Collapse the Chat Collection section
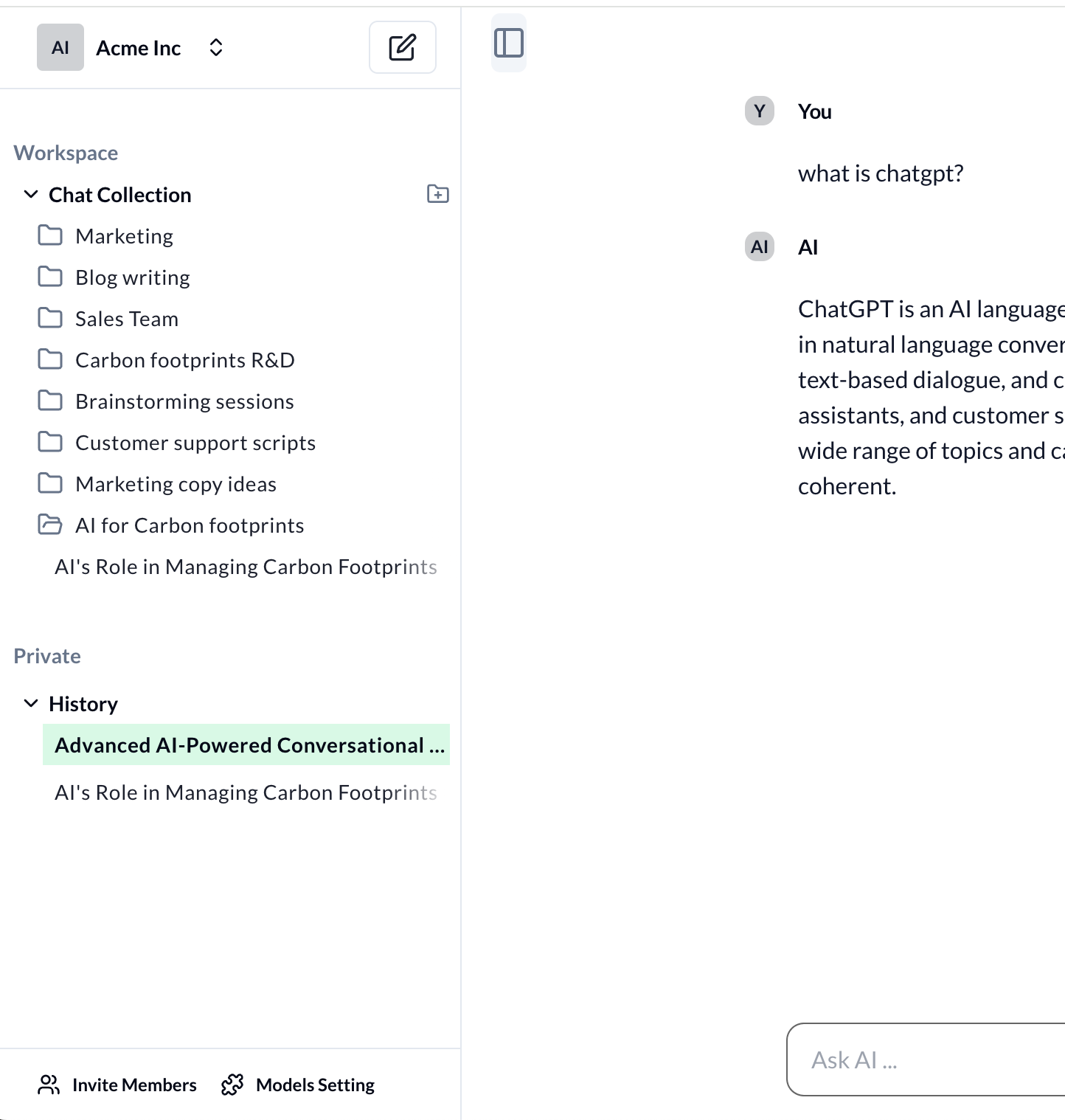The width and height of the screenshot is (1065, 1120). coord(31,194)
